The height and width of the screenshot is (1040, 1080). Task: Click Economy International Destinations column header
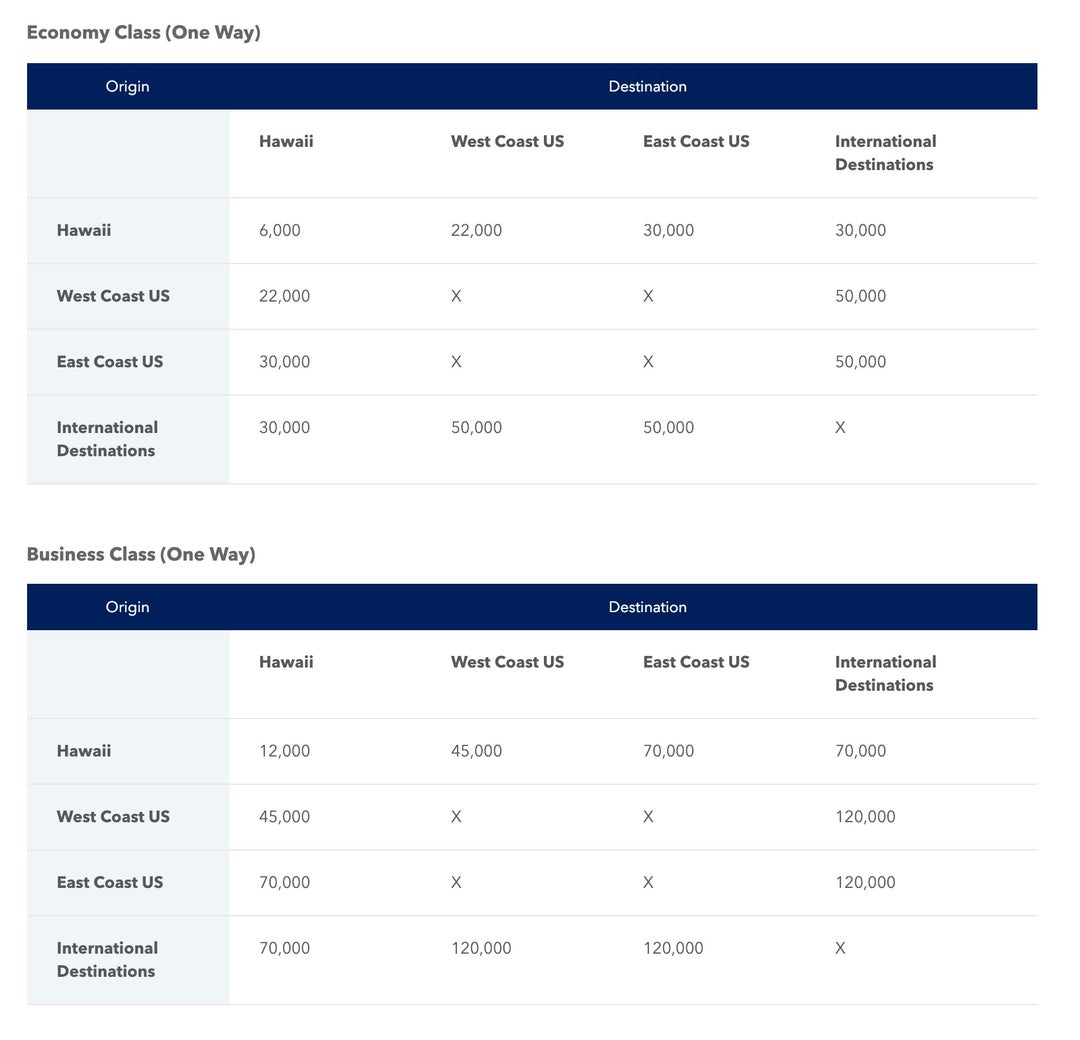click(x=886, y=153)
